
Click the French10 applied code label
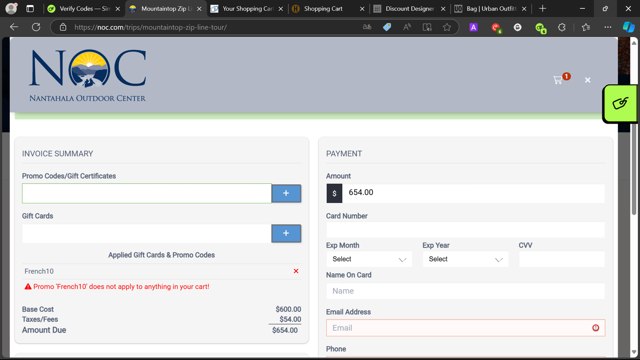click(39, 271)
